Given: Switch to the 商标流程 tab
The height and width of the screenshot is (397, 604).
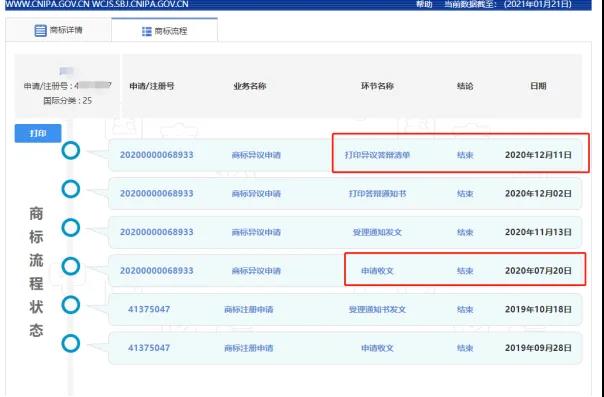Looking at the screenshot, I should pos(164,30).
